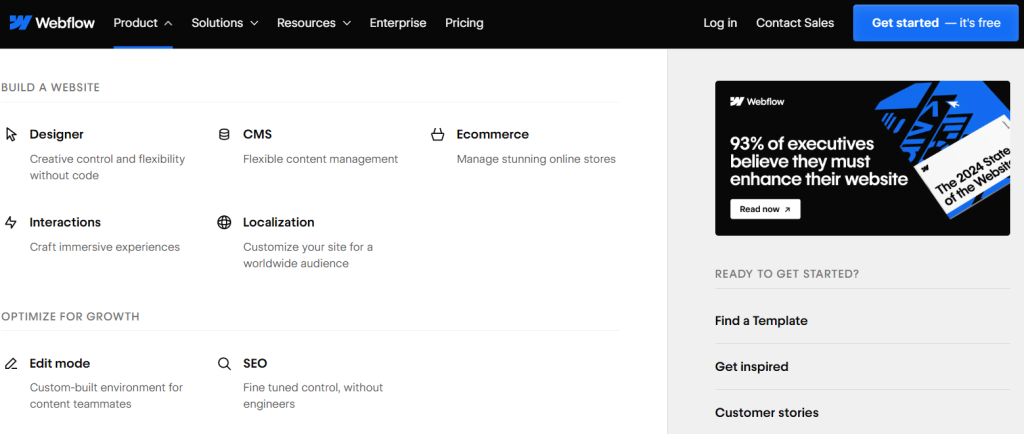Click Get inspired
The width and height of the screenshot is (1024, 434).
point(752,367)
